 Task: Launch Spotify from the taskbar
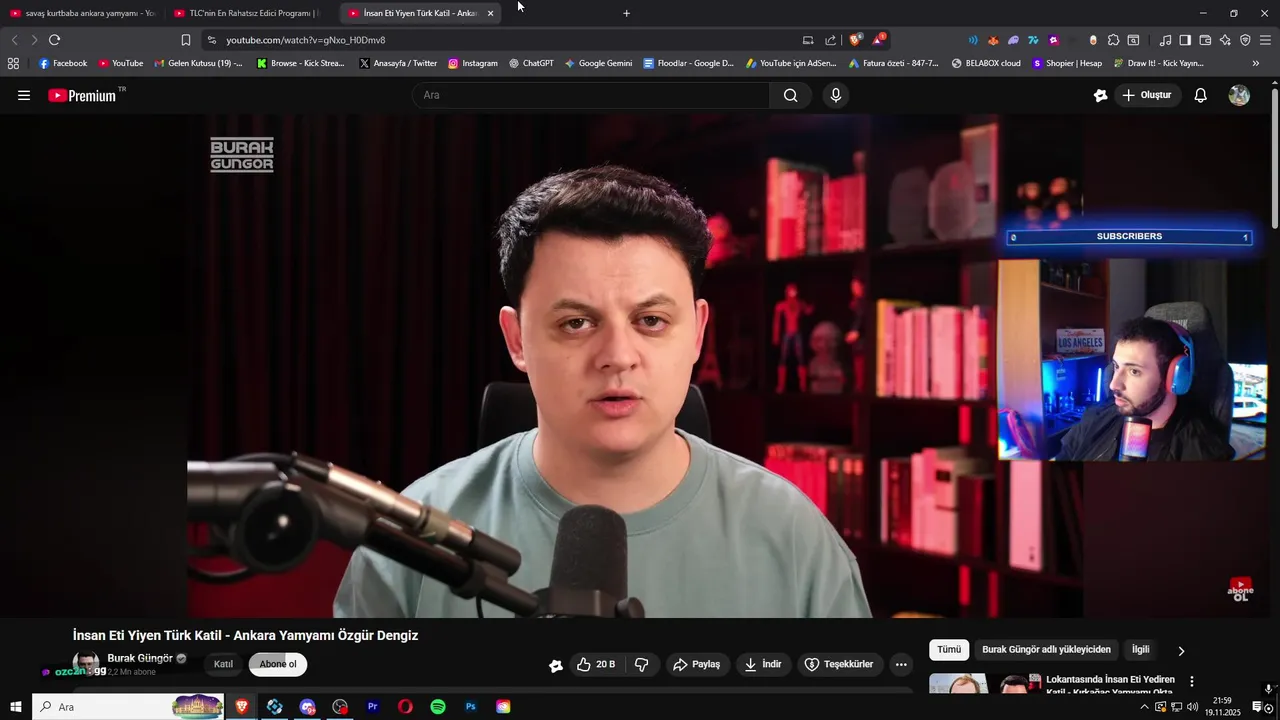coord(438,707)
